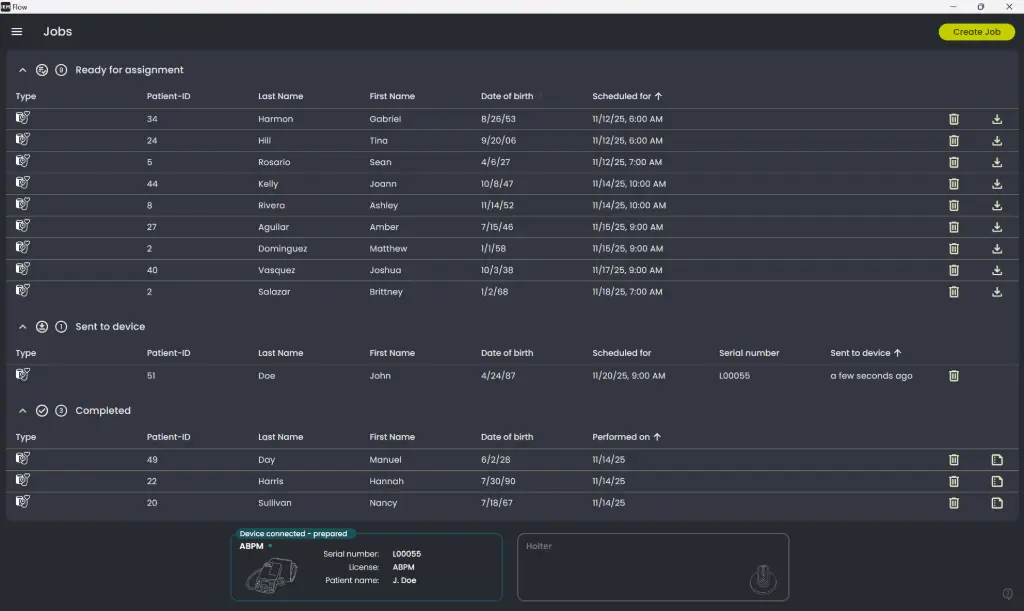This screenshot has height=611, width=1024.
Task: View Hannah Harris's completed report
Action: (996, 481)
